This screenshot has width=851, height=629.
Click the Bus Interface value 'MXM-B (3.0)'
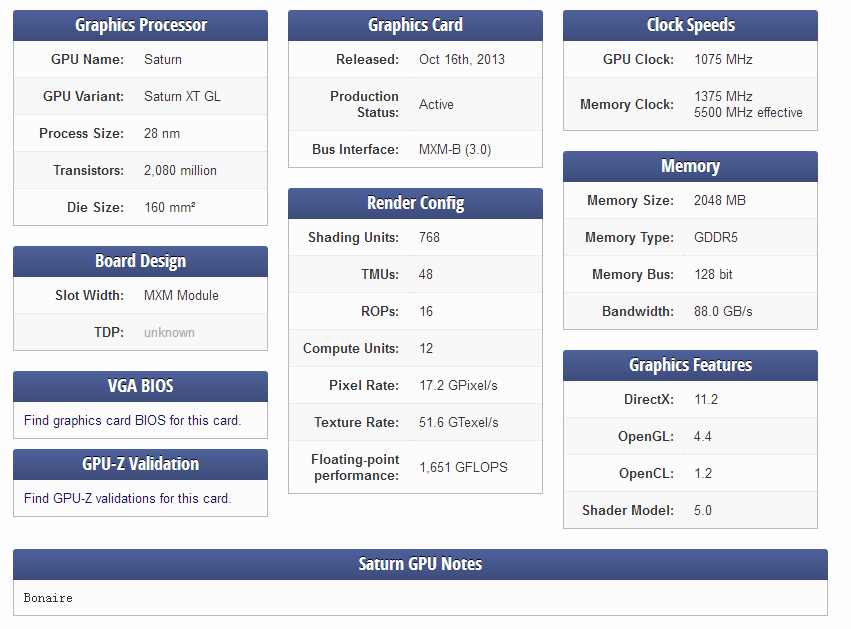click(455, 149)
